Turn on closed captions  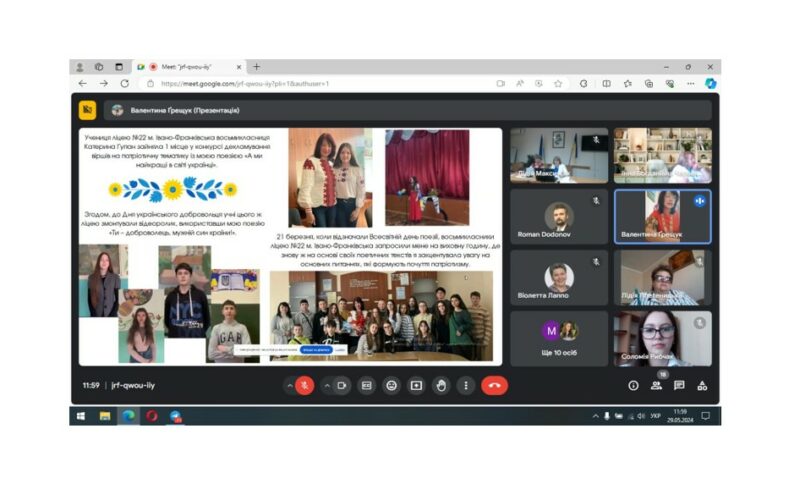click(x=367, y=385)
